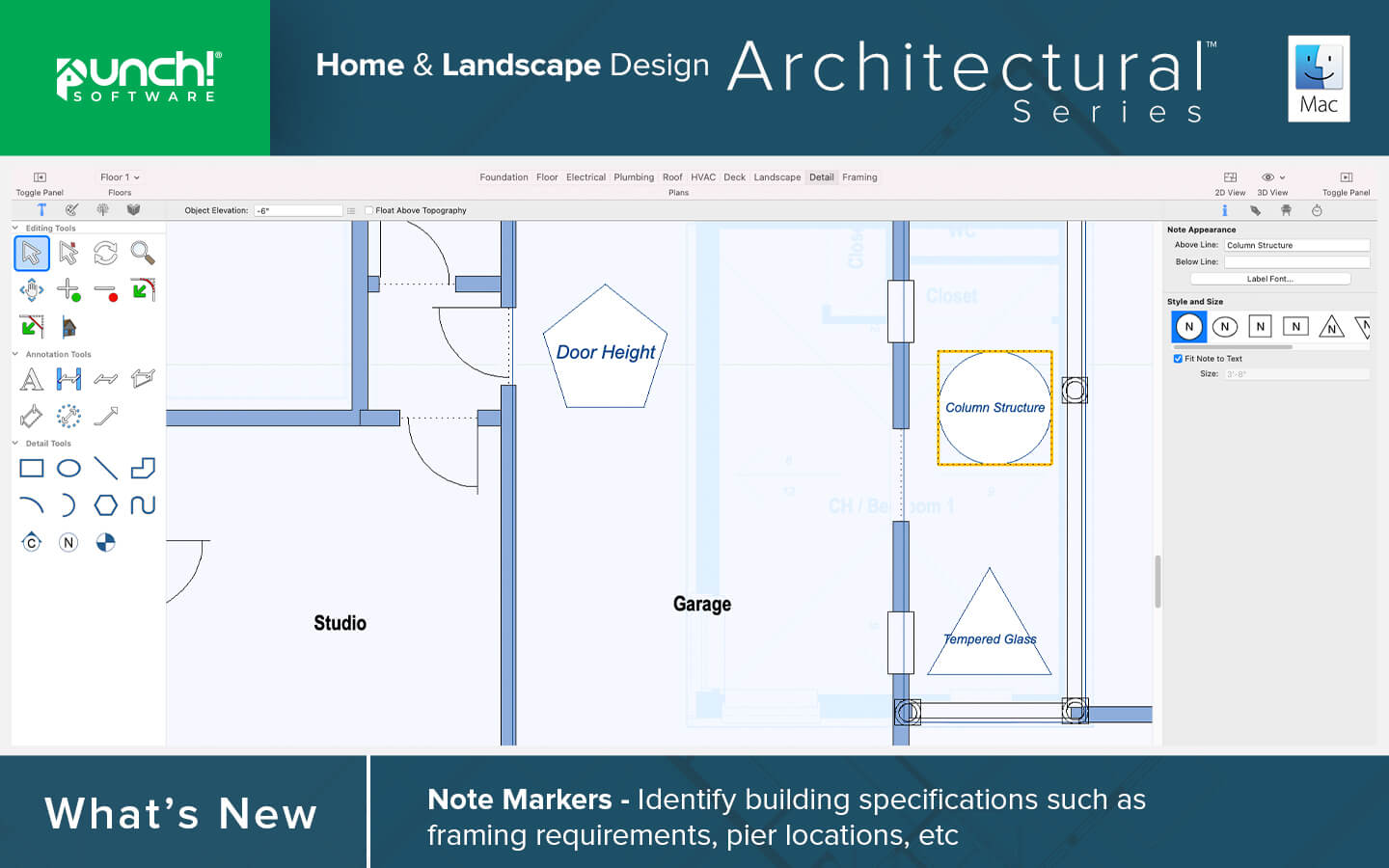
Task: Open the 3D View dropdown arrow
Action: point(1282,177)
